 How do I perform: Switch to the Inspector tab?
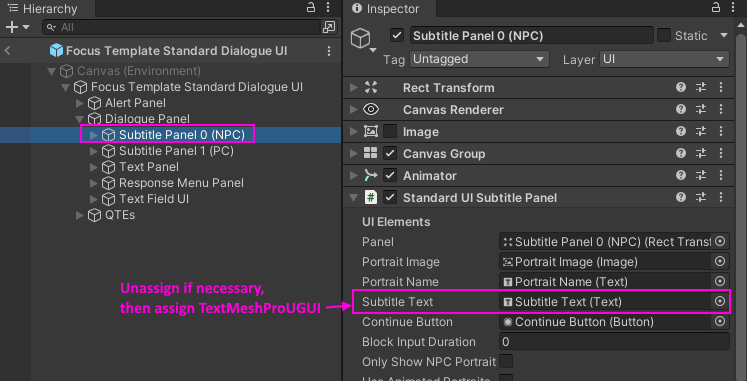click(x=386, y=9)
